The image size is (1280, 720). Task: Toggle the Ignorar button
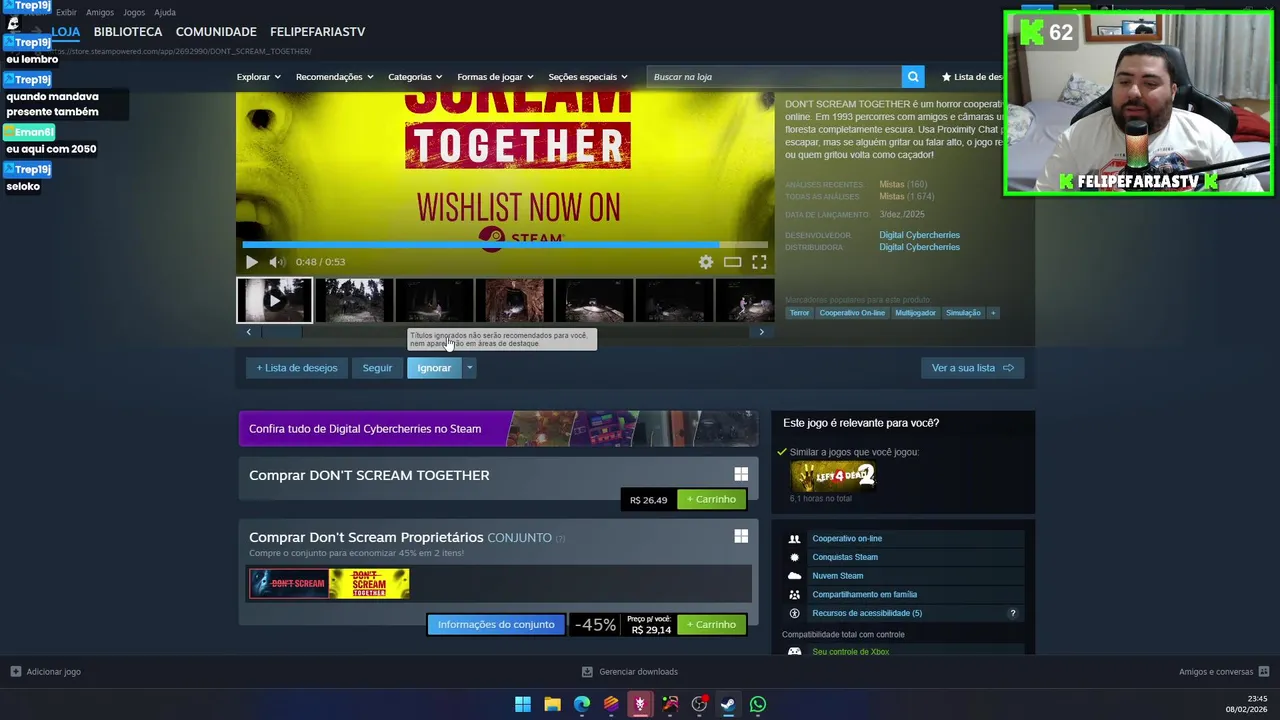(x=434, y=368)
